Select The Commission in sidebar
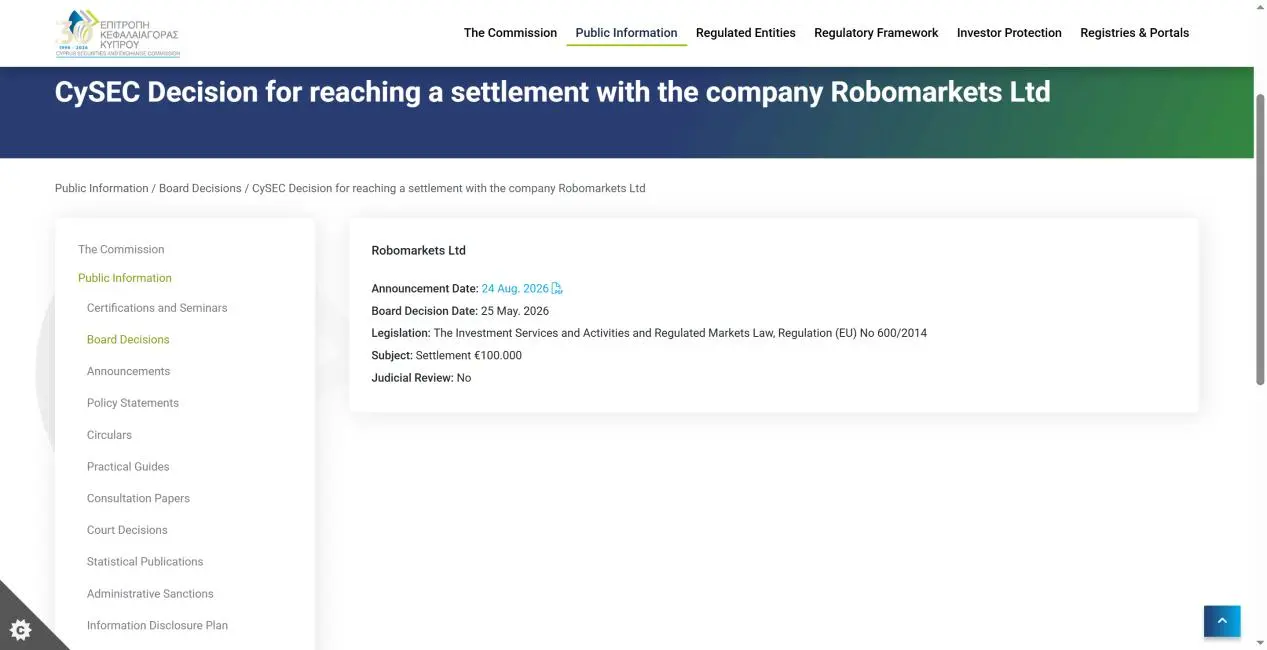The width and height of the screenshot is (1267, 650). (x=121, y=249)
